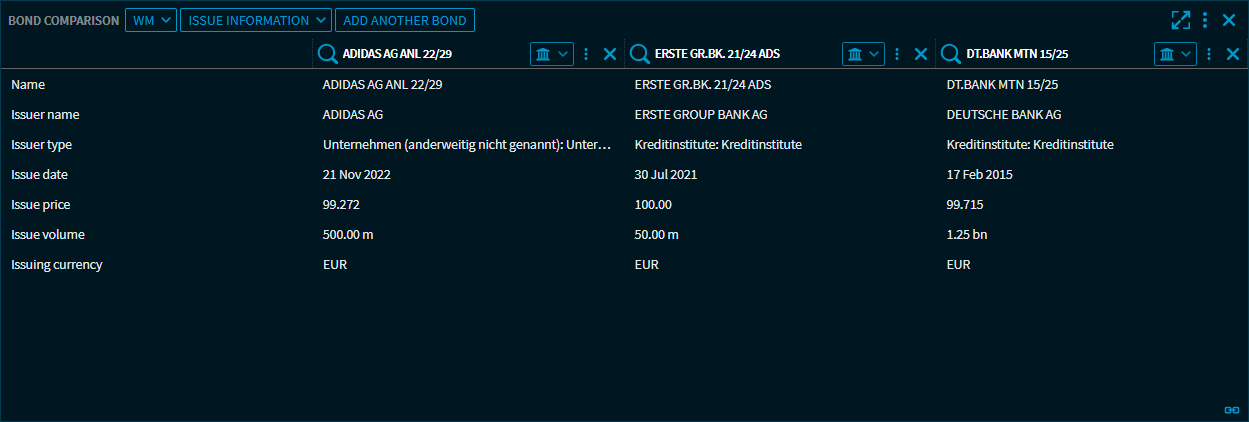This screenshot has height=422, width=1249.
Task: Click the ERSTE GR.BK. 21/24 ADS search field
Action: coord(740,54)
